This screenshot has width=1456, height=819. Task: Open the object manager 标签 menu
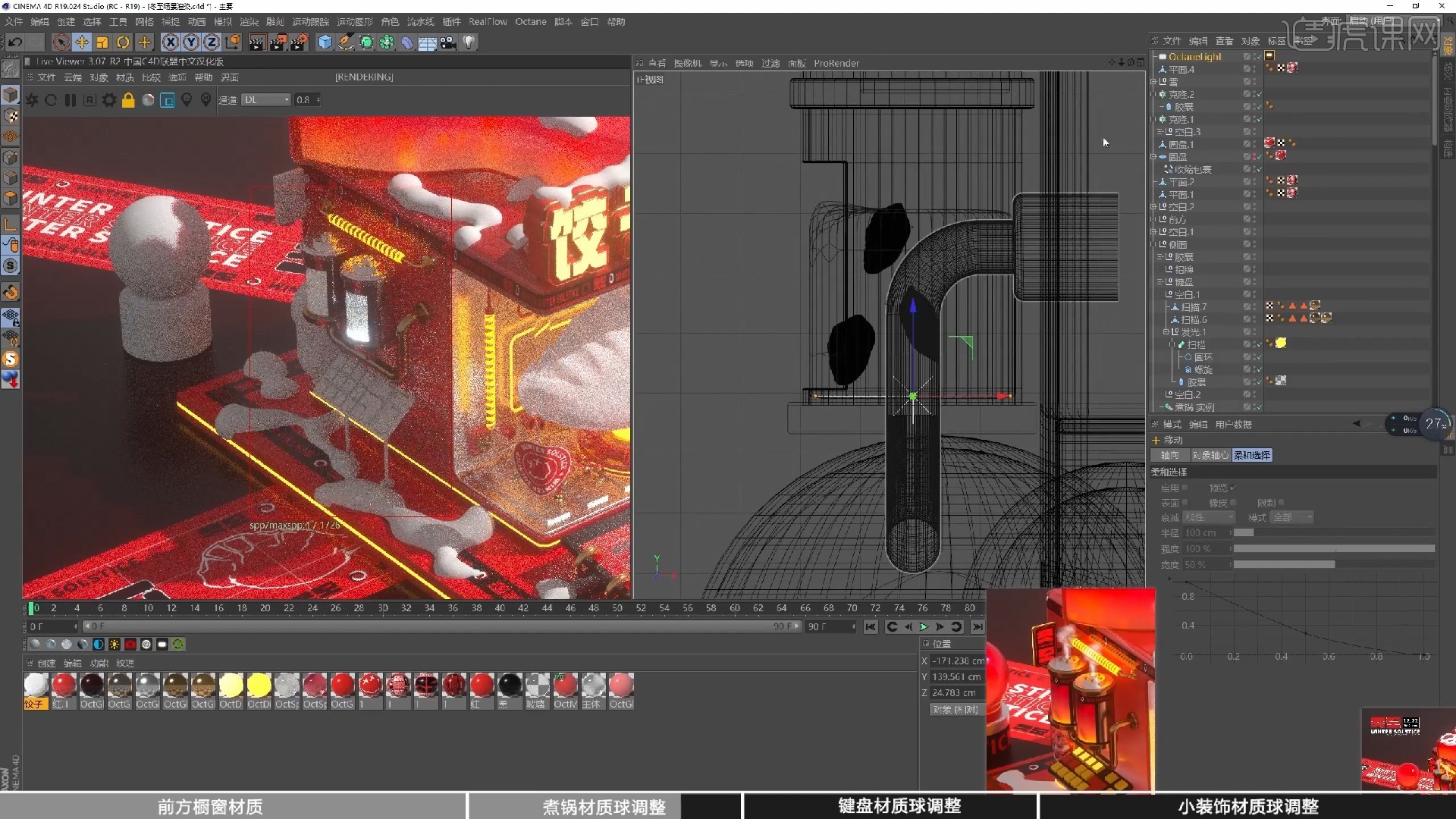(1276, 41)
